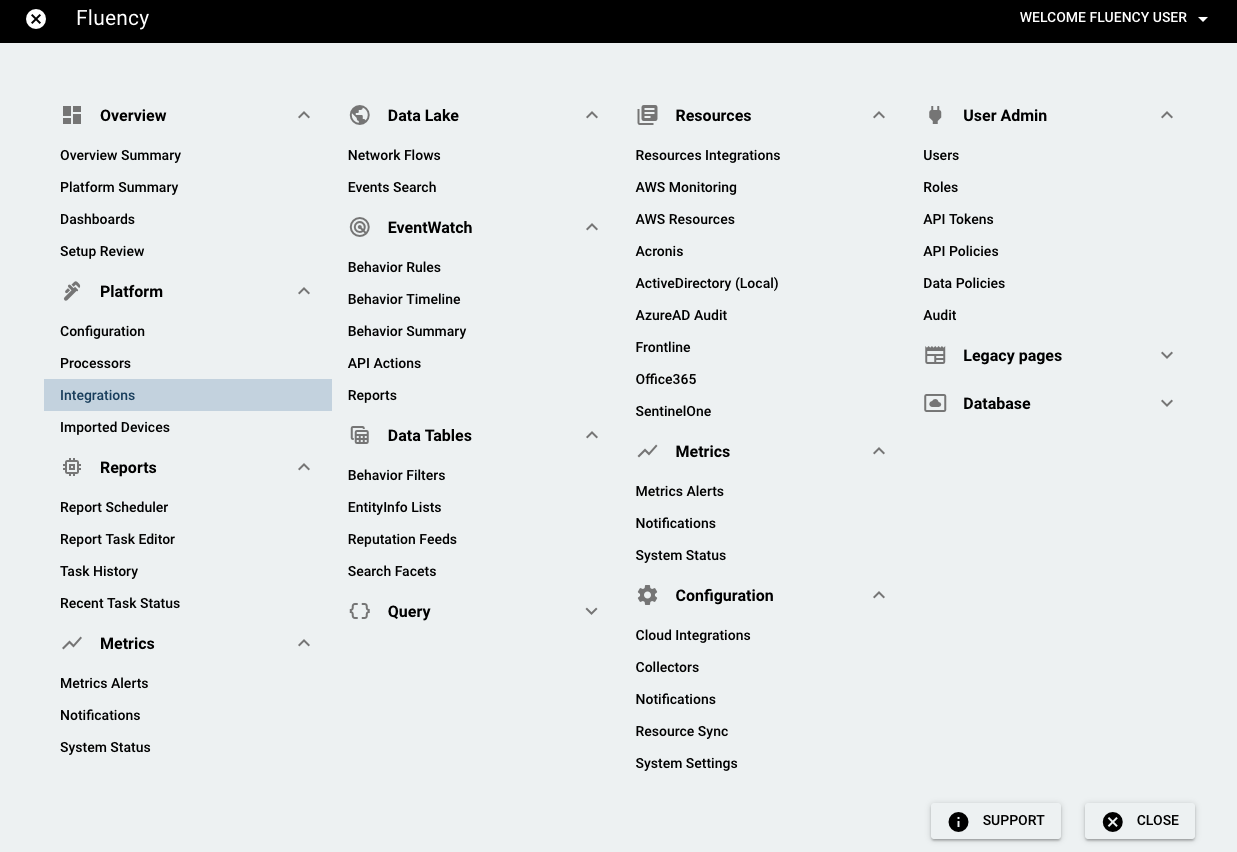Collapse the EventWatch section chevron
This screenshot has width=1237, height=852.
(592, 227)
